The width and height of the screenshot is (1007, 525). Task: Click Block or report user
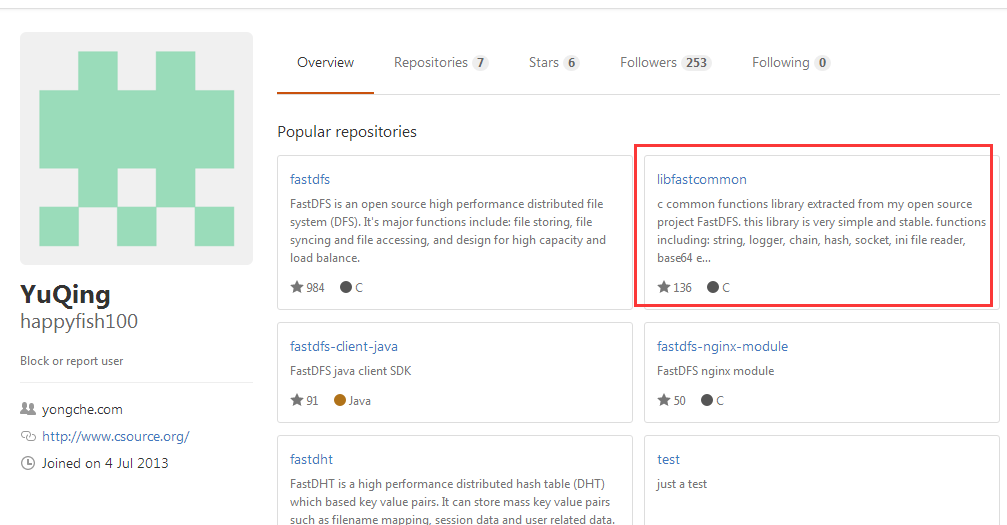(71, 361)
